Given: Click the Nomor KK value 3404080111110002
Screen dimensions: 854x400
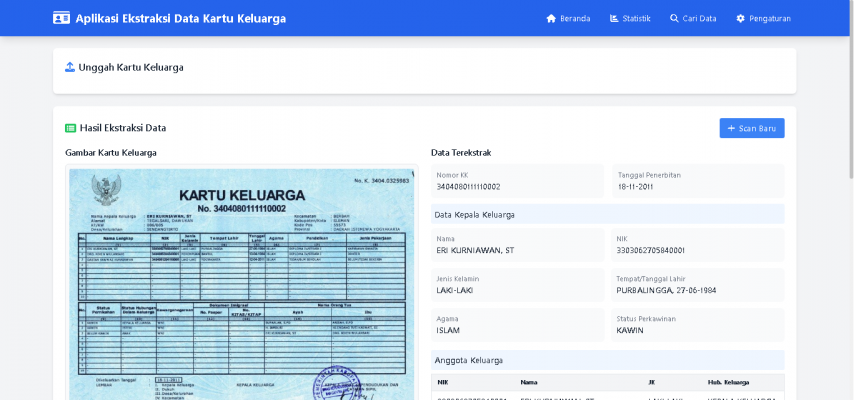Looking at the screenshot, I should point(468,187).
